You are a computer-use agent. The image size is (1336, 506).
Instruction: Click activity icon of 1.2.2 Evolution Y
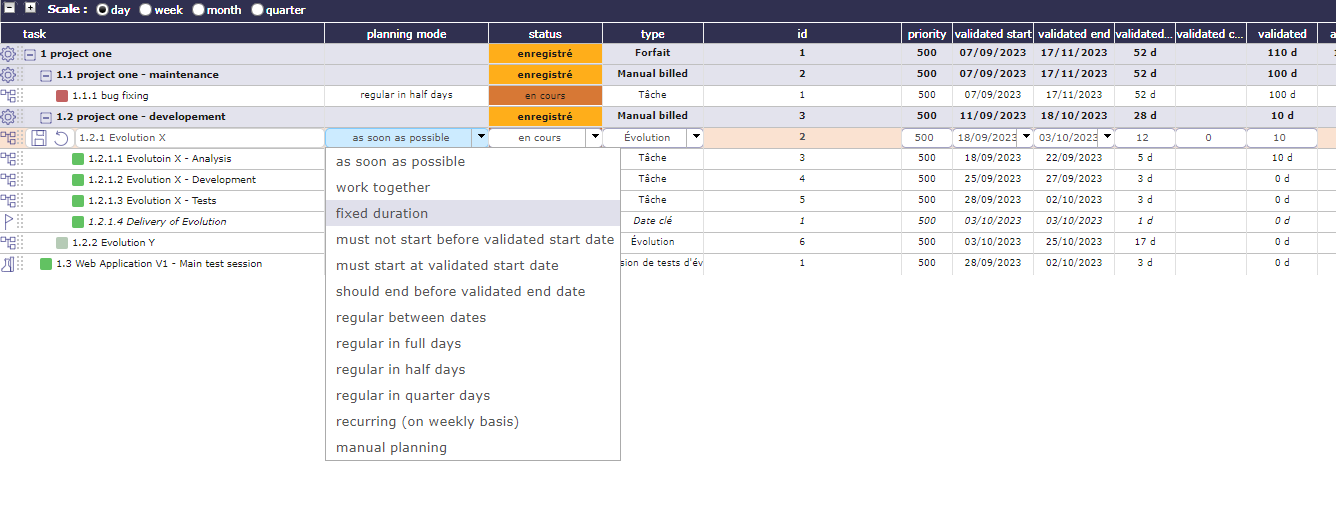pos(8,242)
